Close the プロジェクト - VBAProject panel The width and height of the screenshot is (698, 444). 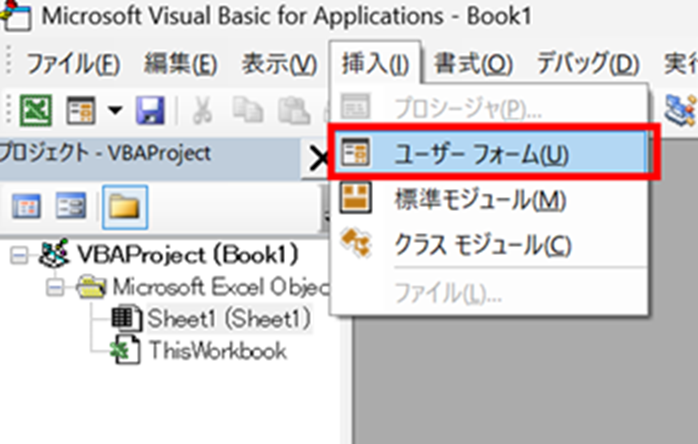click(x=318, y=159)
